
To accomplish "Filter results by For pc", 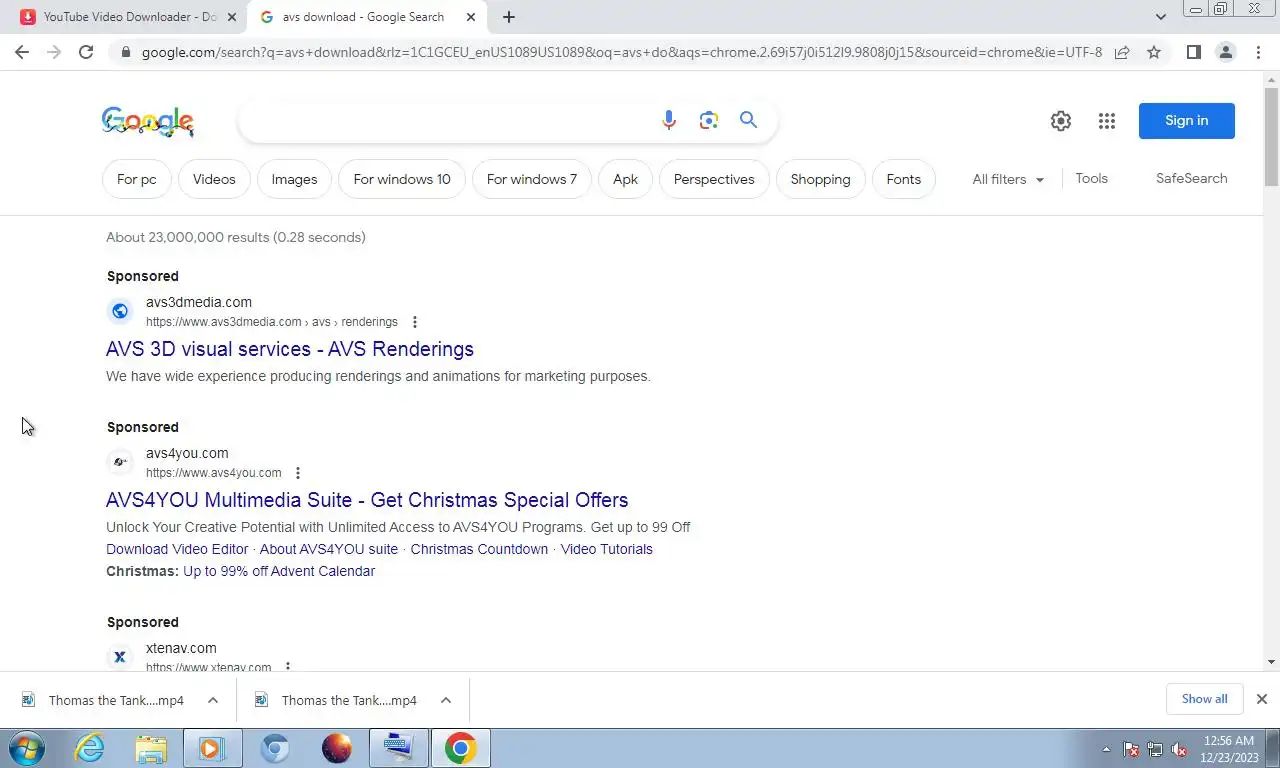I will pyautogui.click(x=137, y=179).
